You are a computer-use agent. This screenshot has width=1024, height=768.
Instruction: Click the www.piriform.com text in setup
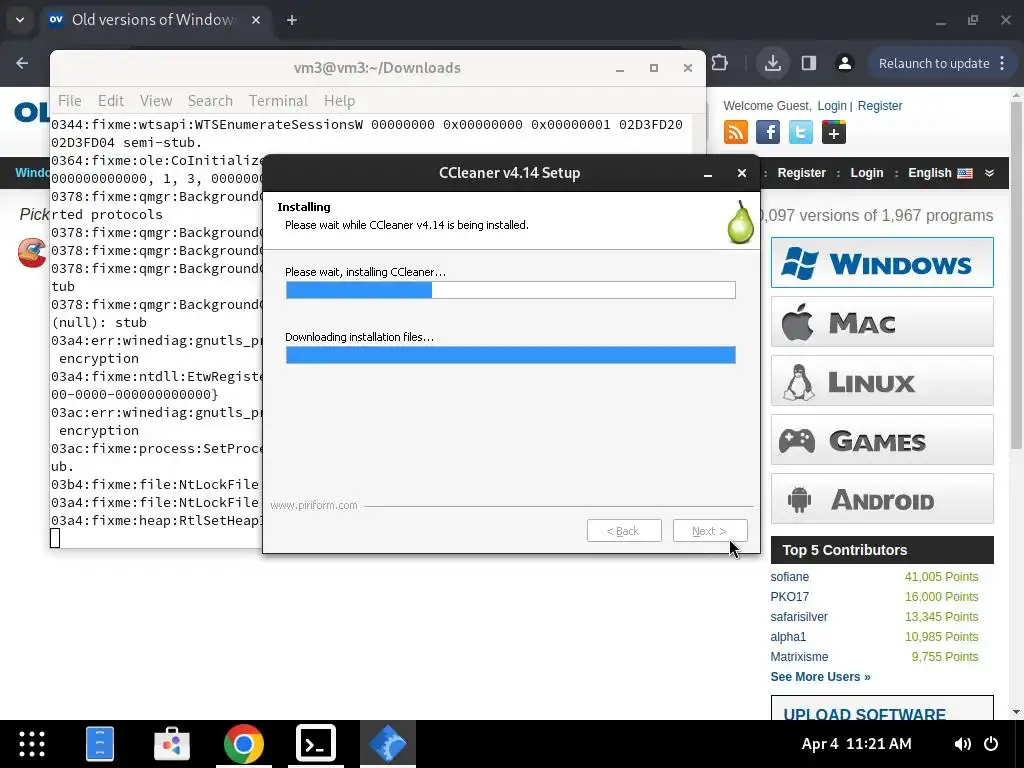tap(313, 505)
